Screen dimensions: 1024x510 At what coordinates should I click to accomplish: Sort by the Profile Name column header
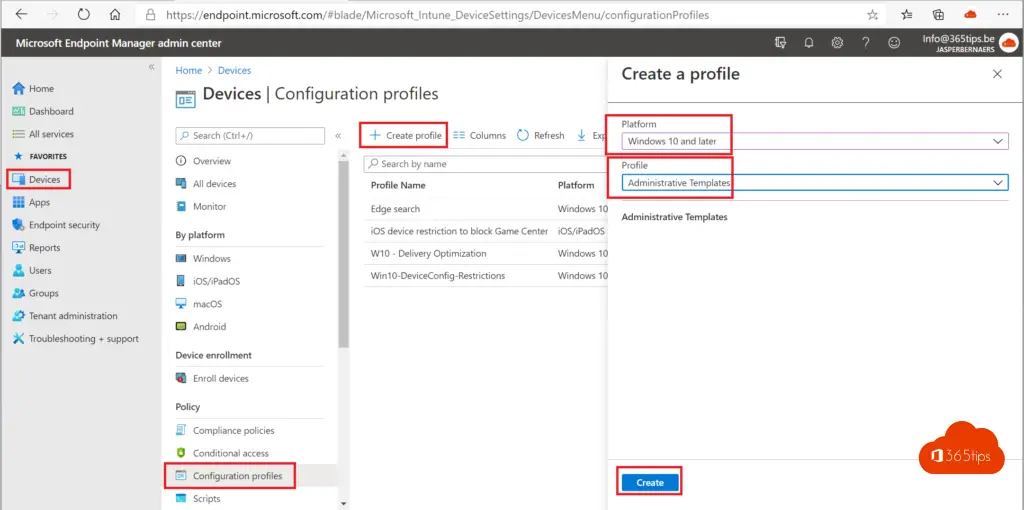pyautogui.click(x=398, y=185)
